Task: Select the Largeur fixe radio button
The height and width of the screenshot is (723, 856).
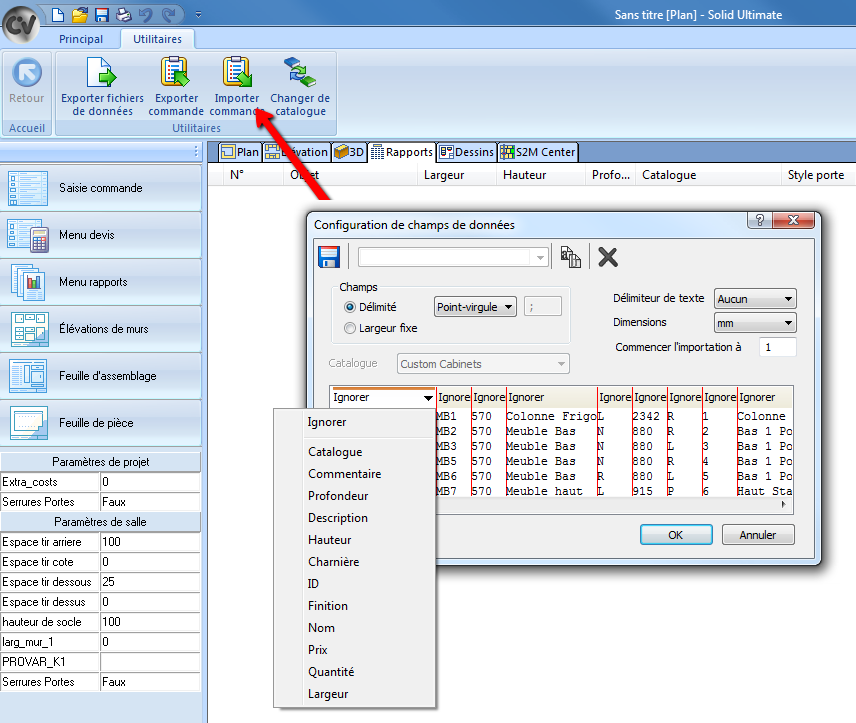Action: tap(350, 328)
